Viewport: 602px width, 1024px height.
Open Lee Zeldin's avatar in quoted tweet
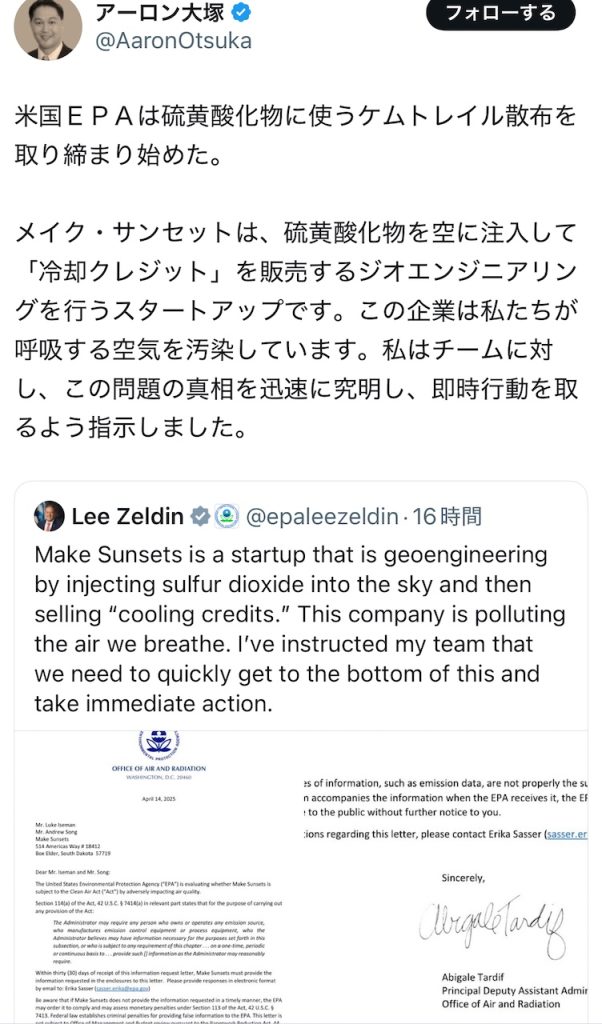(50, 516)
